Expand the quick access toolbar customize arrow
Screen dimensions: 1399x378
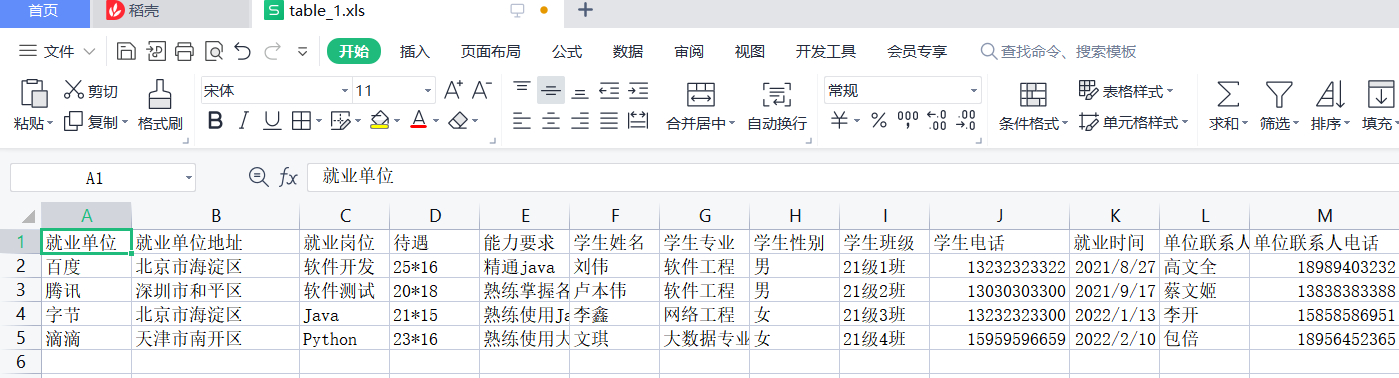302,51
